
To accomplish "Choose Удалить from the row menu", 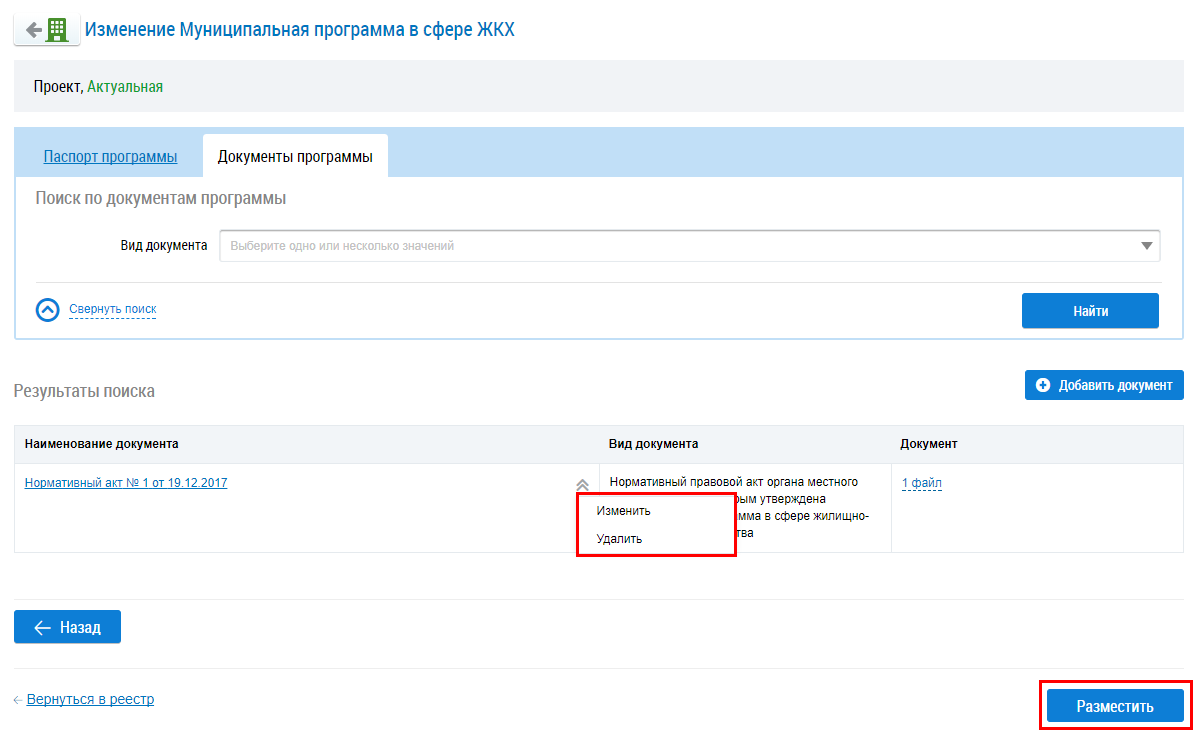I will click(619, 539).
